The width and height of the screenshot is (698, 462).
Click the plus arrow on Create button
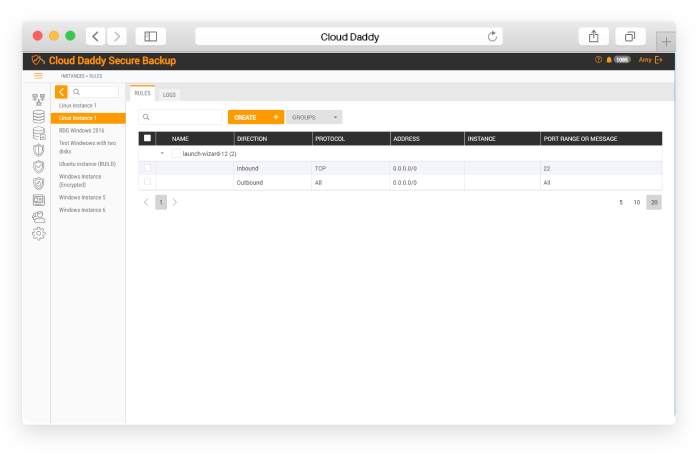[x=275, y=117]
